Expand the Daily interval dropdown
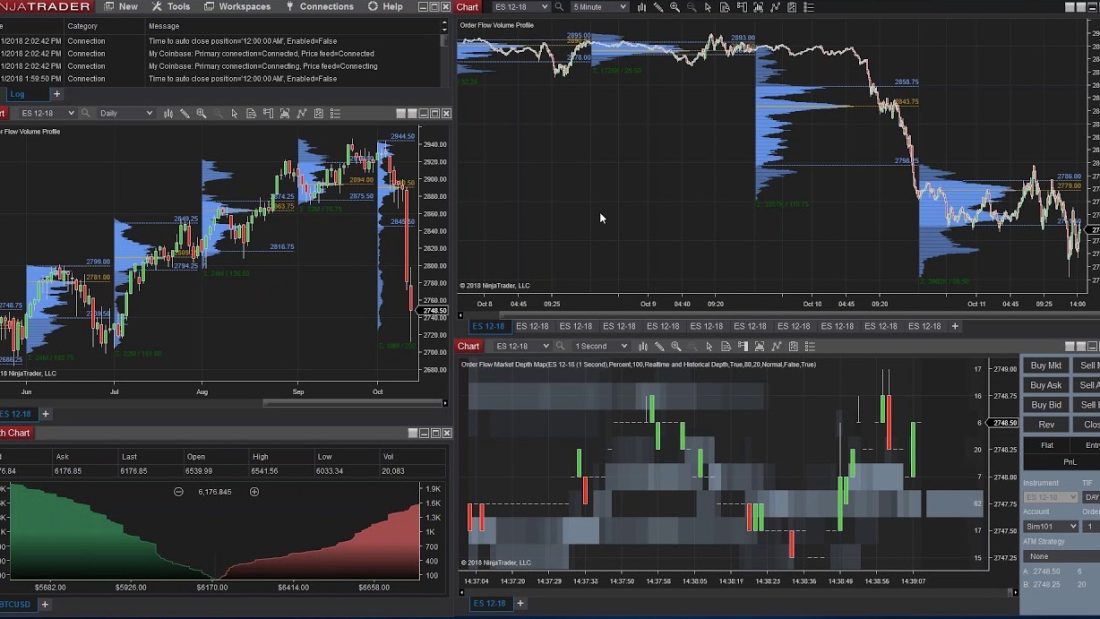This screenshot has height=619, width=1100. pos(126,114)
